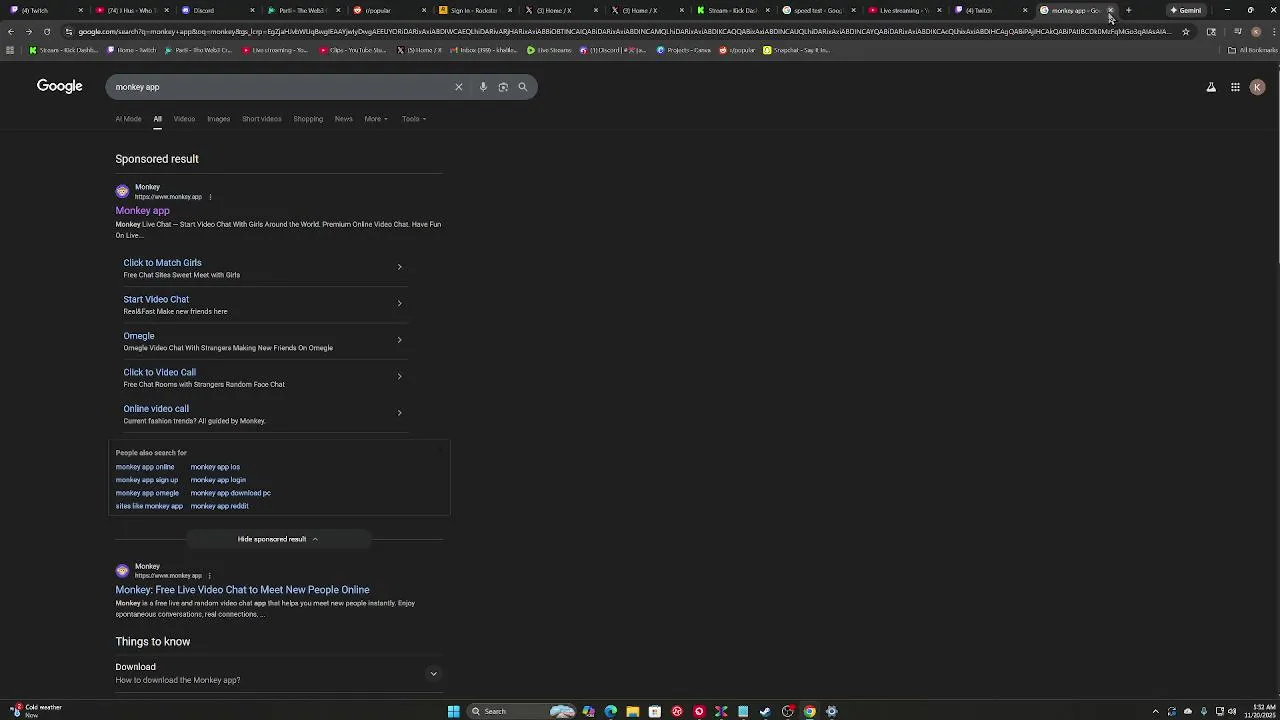Select the Images search tab
The height and width of the screenshot is (720, 1280).
click(x=218, y=119)
